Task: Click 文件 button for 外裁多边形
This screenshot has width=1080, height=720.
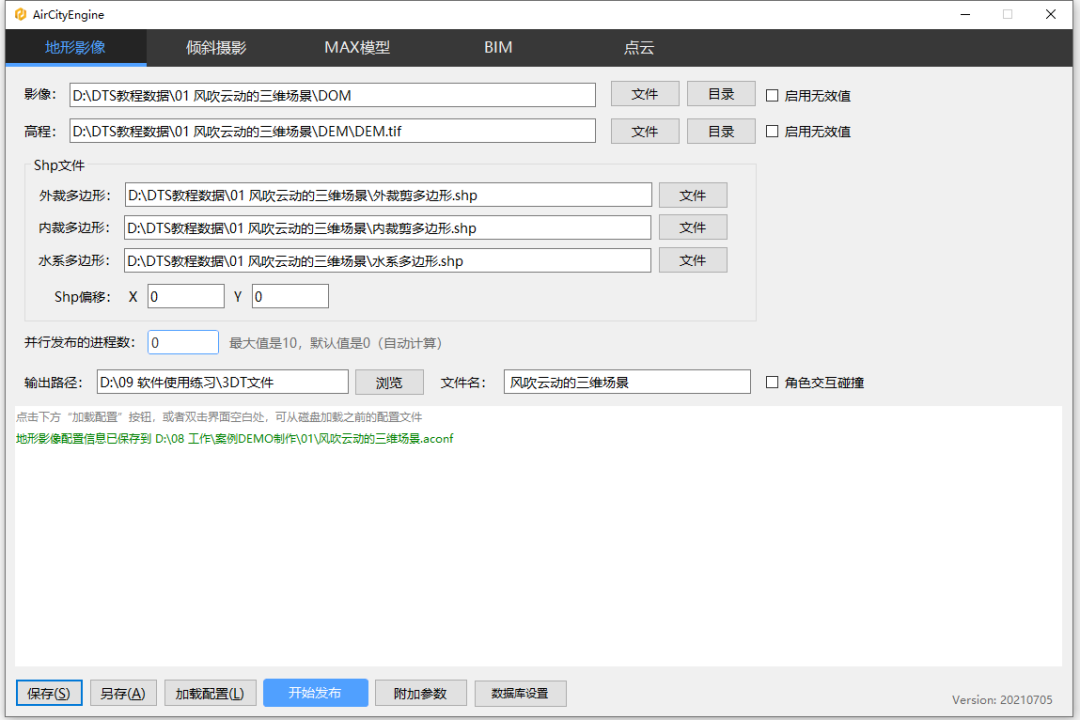Action: [692, 195]
